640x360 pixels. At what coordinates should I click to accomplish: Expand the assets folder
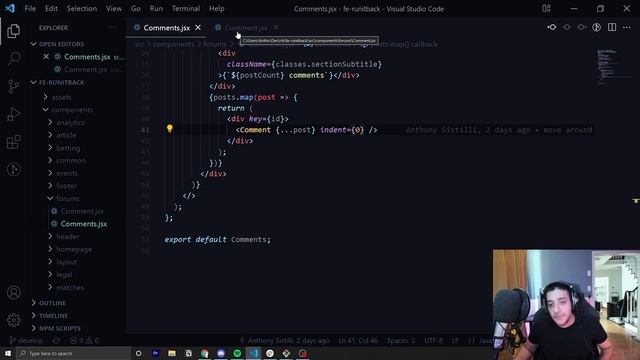pos(62,97)
